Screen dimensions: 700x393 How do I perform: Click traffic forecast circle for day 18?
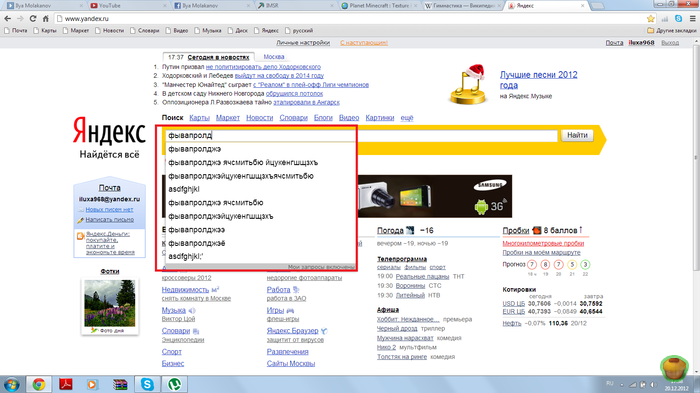click(x=532, y=265)
